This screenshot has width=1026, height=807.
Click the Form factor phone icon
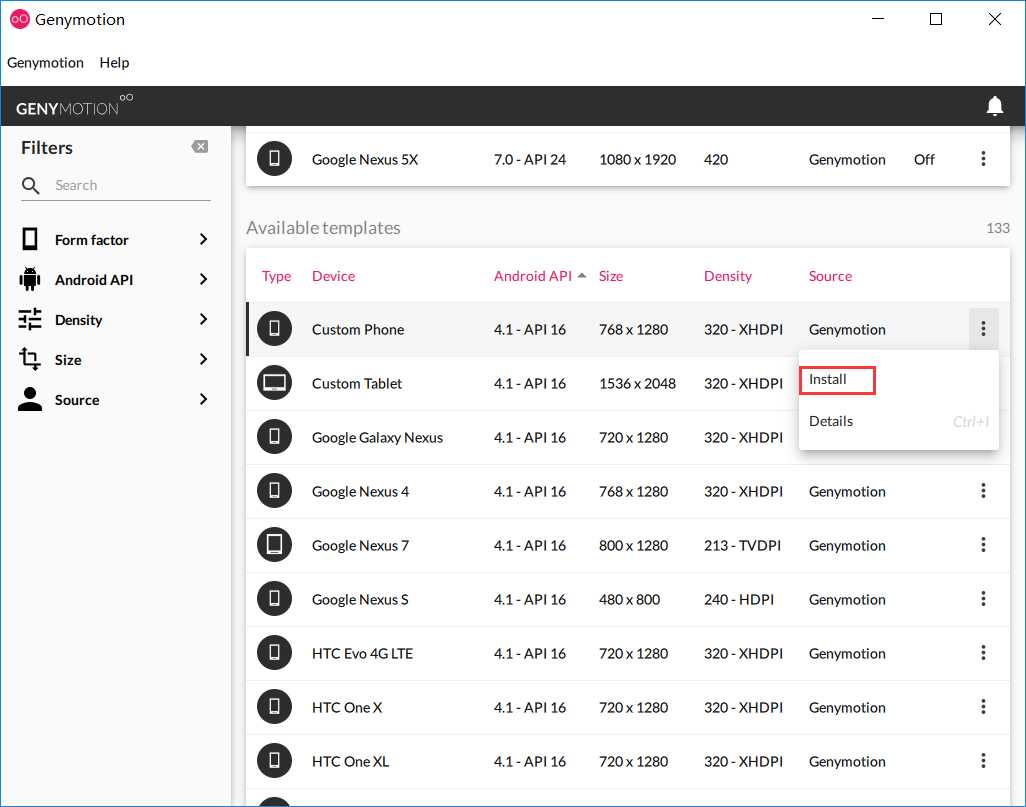[29, 240]
